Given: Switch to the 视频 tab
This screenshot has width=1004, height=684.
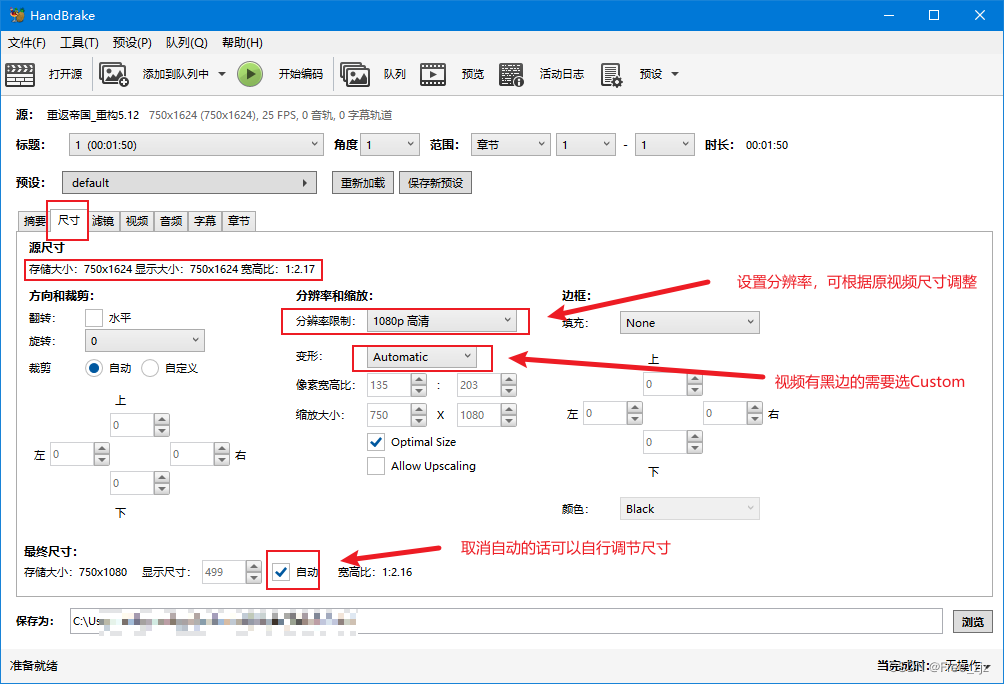Looking at the screenshot, I should tap(136, 221).
